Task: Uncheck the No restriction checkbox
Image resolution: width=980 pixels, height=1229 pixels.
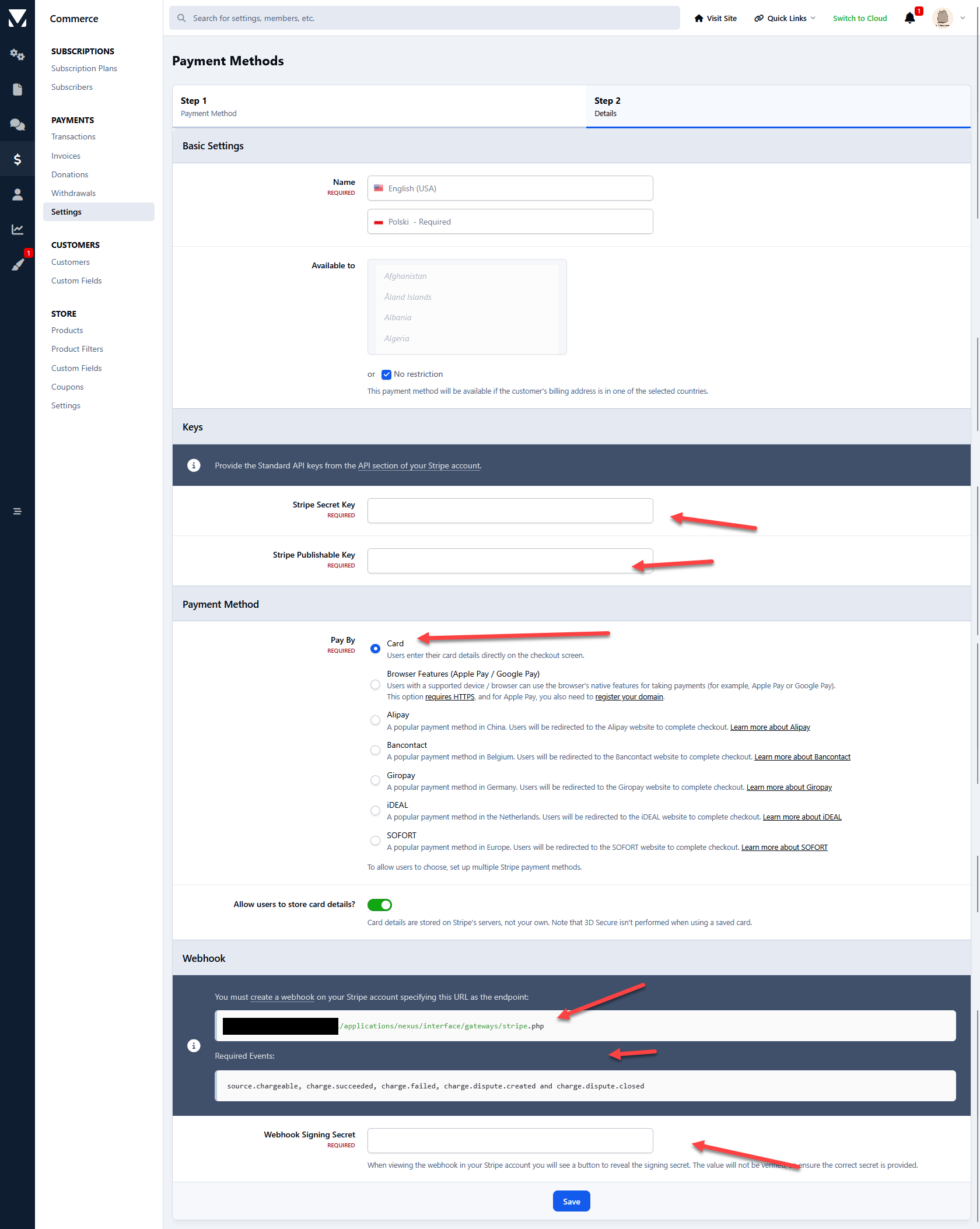Action: click(386, 374)
